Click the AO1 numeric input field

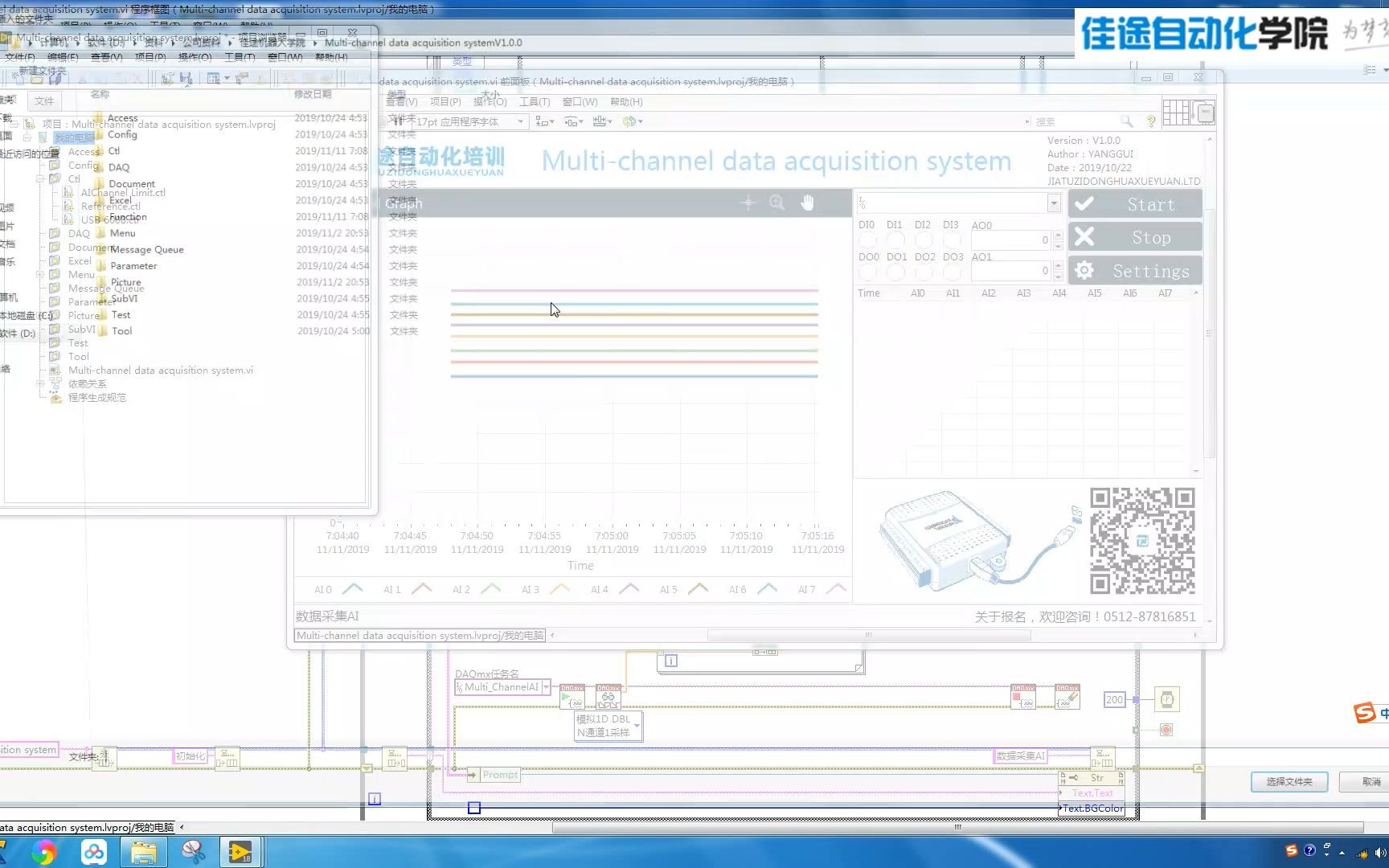[1011, 271]
